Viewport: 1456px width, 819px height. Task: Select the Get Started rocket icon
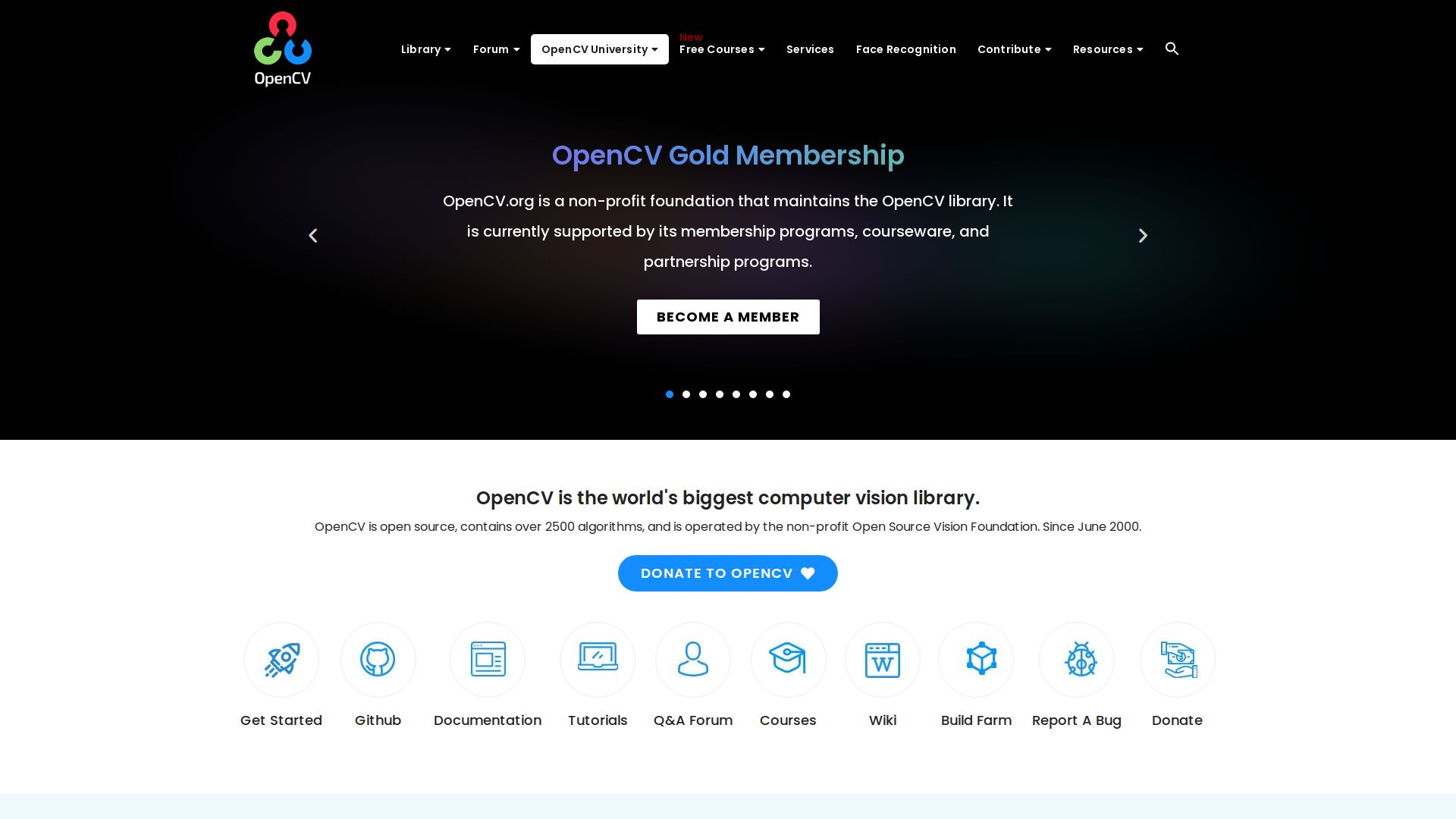[281, 659]
